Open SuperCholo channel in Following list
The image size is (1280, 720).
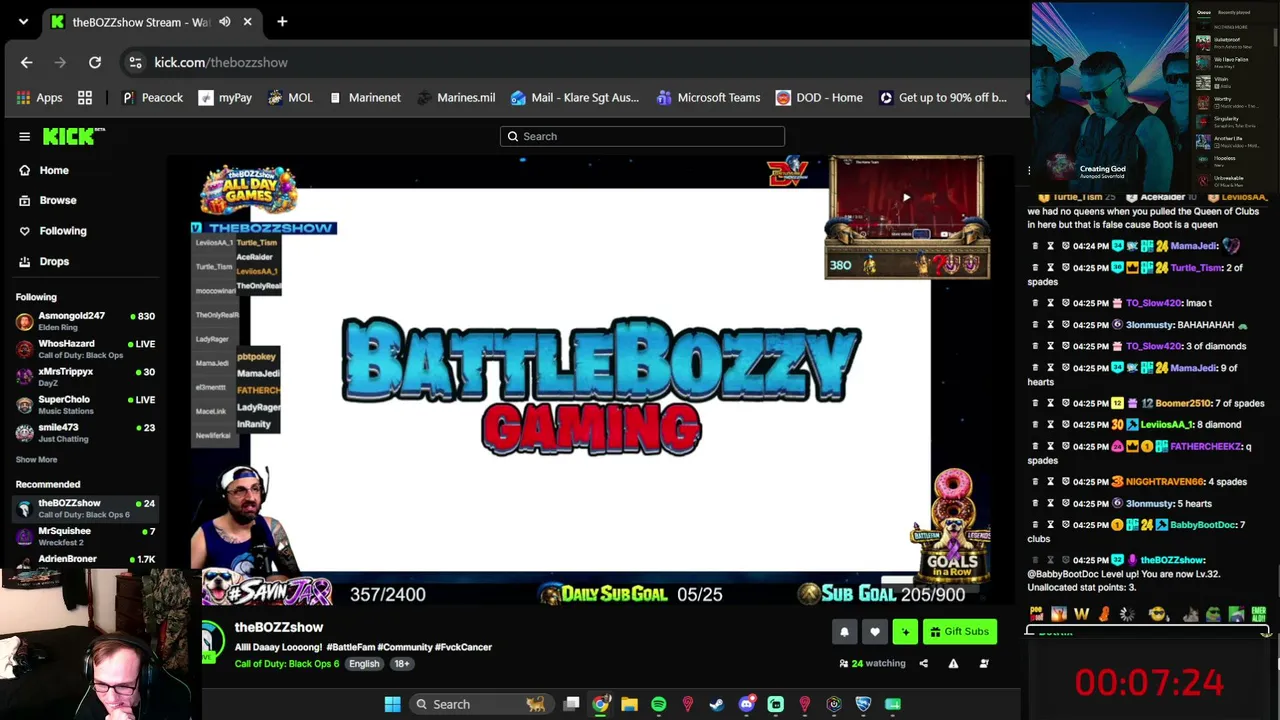point(85,405)
